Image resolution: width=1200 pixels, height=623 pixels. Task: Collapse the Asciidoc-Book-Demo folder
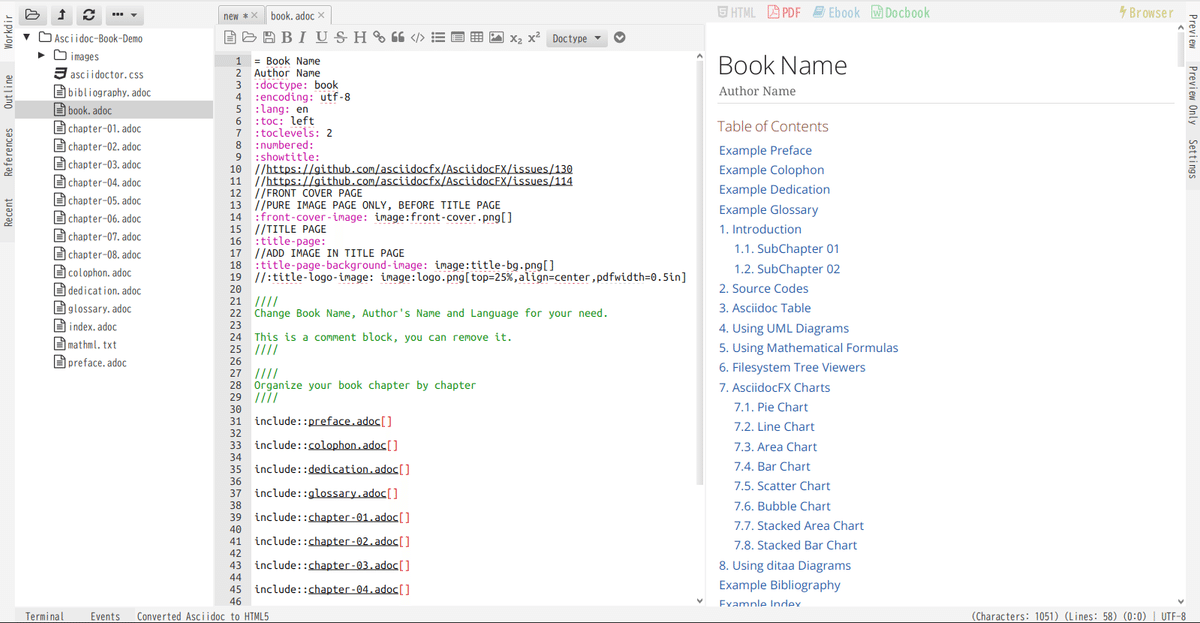(x=27, y=37)
